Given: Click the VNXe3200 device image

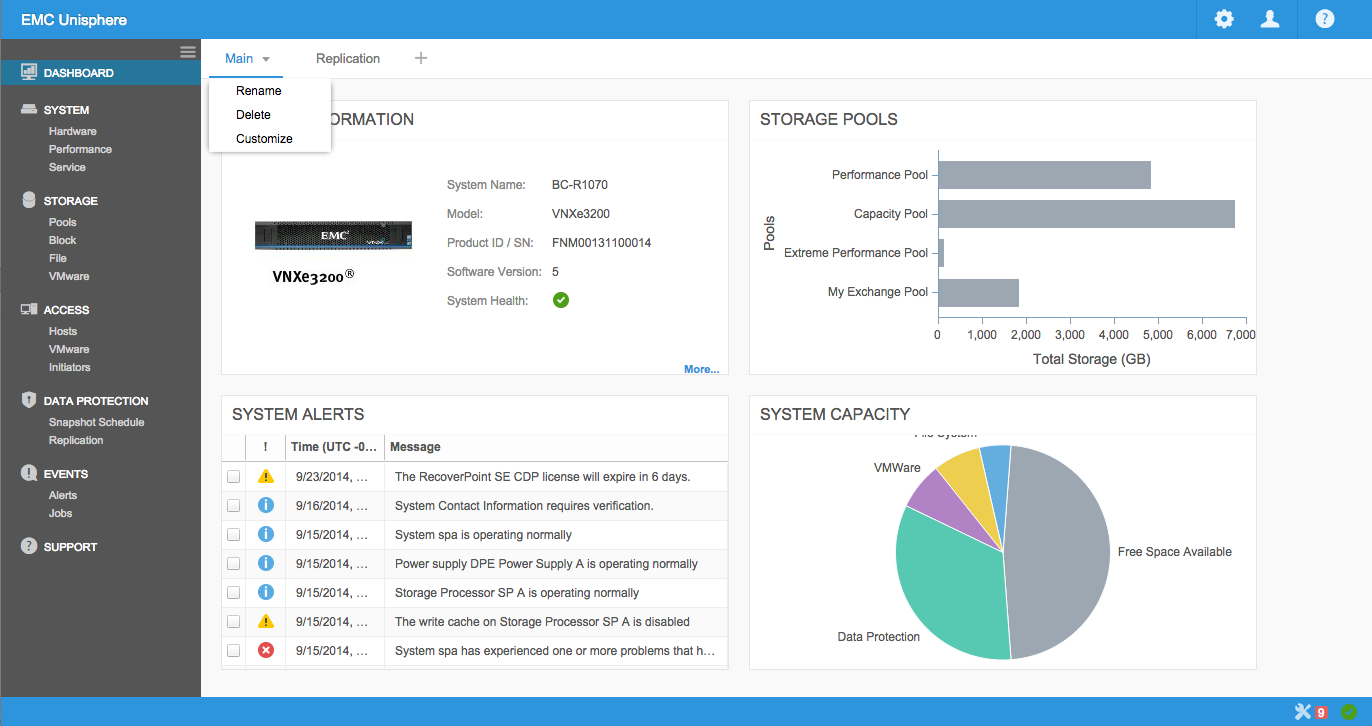Looking at the screenshot, I should pos(334,235).
